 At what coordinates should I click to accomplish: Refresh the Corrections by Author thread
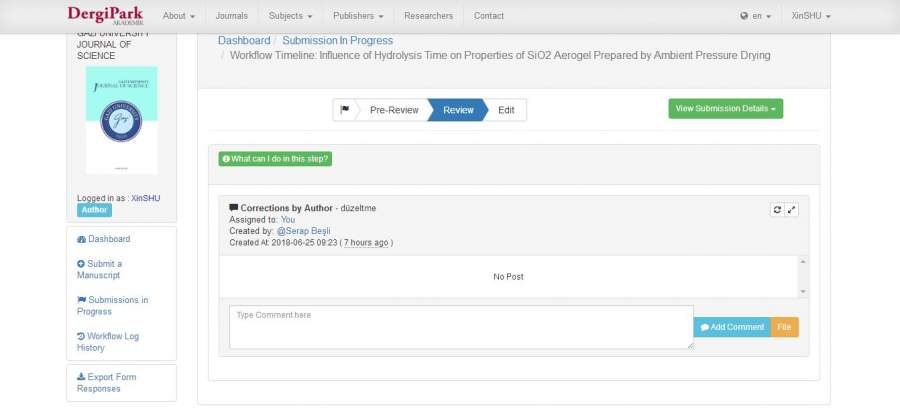(x=777, y=210)
